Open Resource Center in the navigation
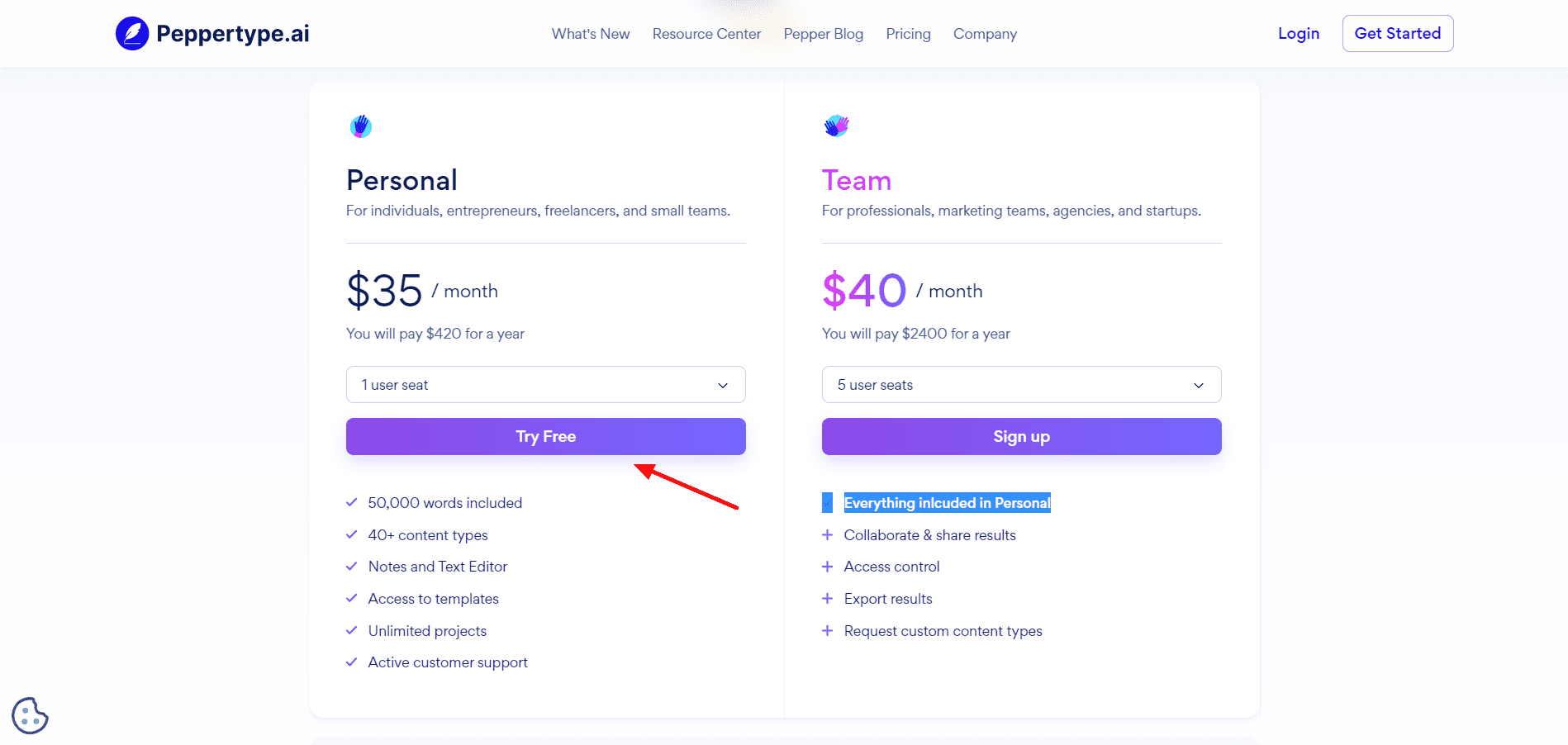 click(x=706, y=34)
